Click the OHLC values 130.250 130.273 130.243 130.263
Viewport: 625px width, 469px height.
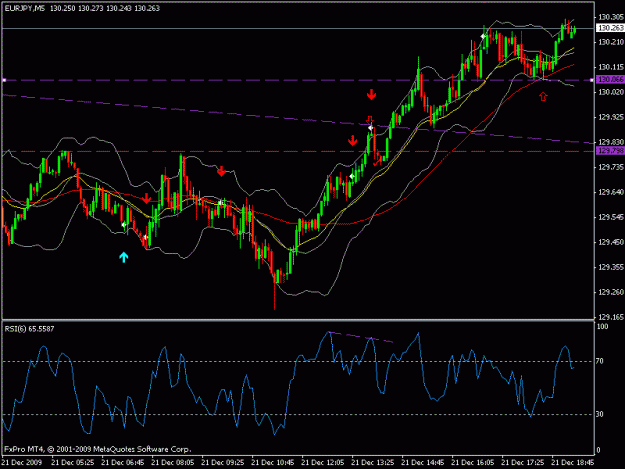(105, 8)
